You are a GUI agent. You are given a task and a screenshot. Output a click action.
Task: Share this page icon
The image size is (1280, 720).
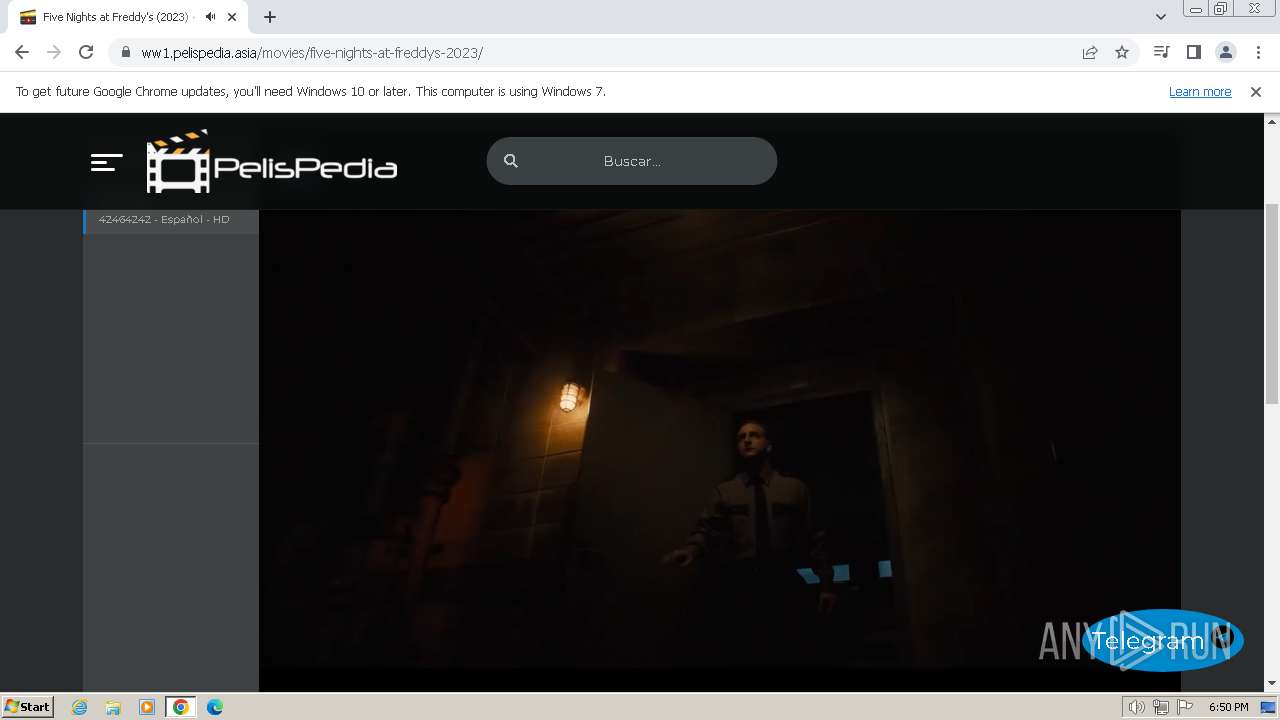(1090, 52)
